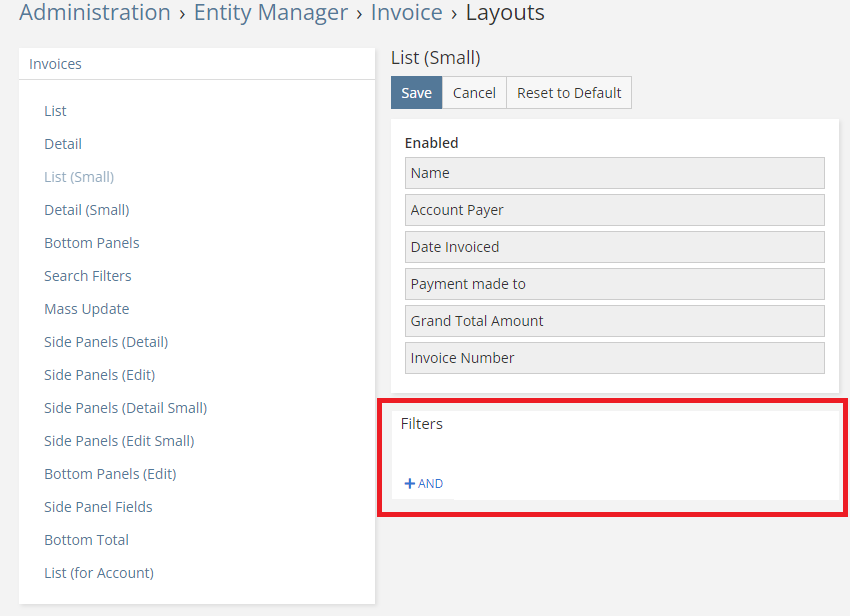Open the Detail layout
The image size is (850, 616).
click(63, 144)
